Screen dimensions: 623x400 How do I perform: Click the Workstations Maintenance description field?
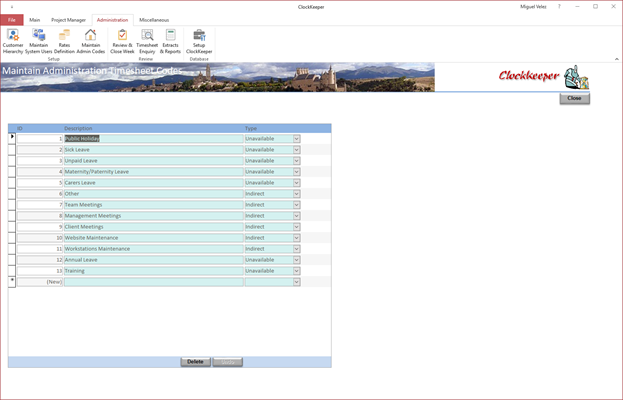pyautogui.click(x=154, y=249)
